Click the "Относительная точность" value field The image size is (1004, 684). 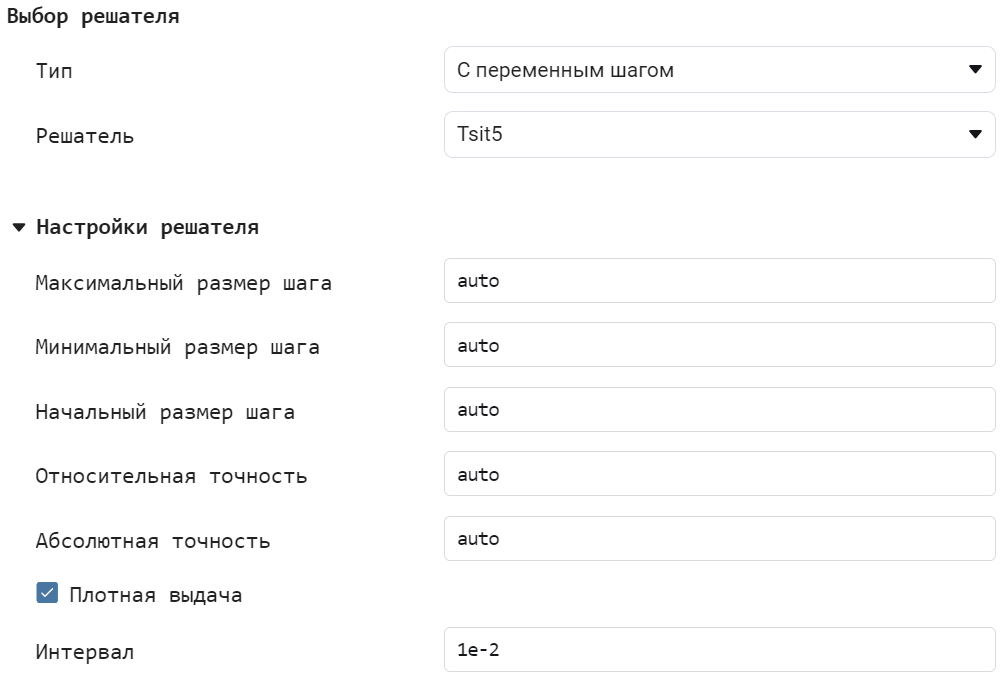[719, 475]
